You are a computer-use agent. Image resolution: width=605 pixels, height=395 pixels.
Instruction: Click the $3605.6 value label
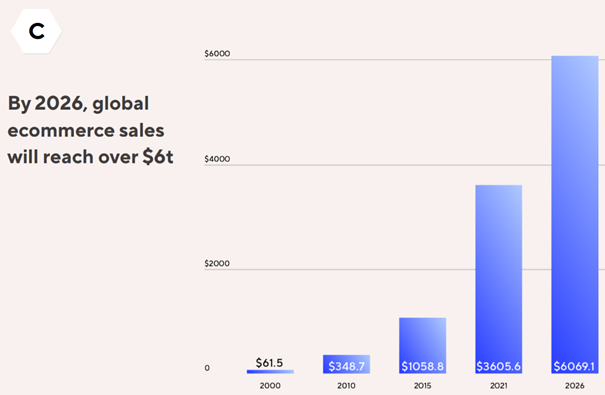pos(499,366)
